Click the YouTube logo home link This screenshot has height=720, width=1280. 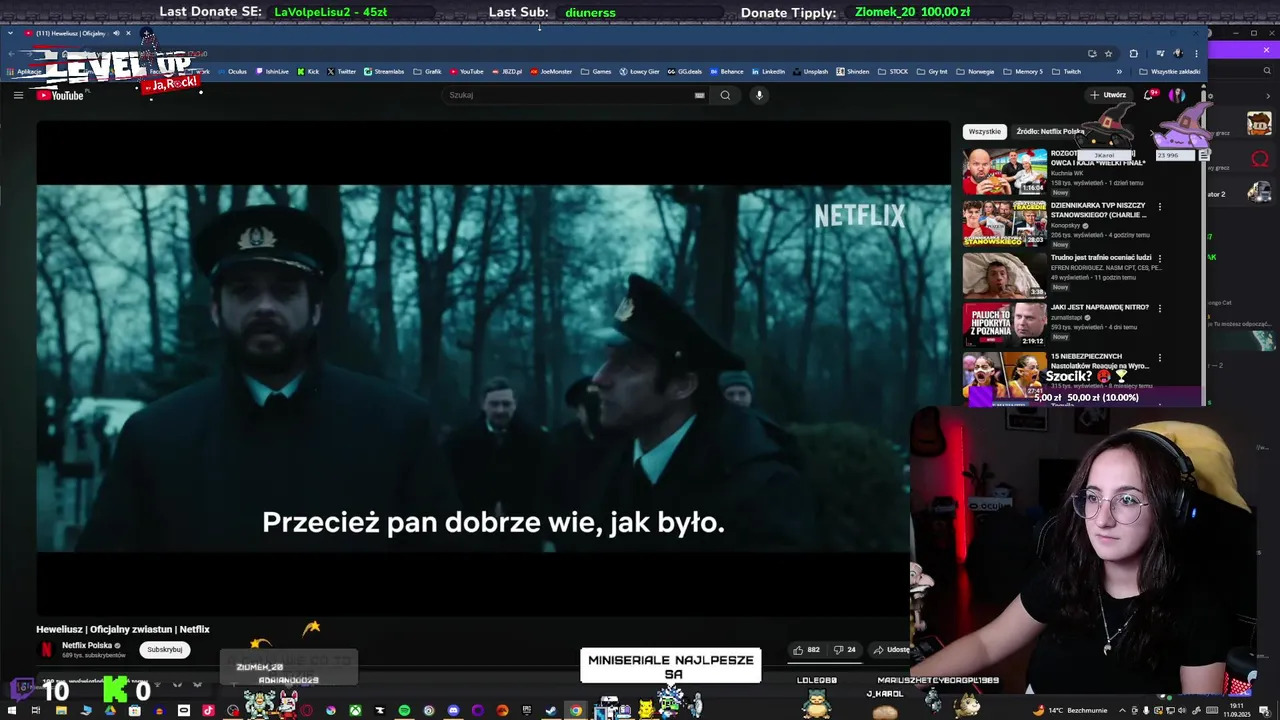coord(61,95)
